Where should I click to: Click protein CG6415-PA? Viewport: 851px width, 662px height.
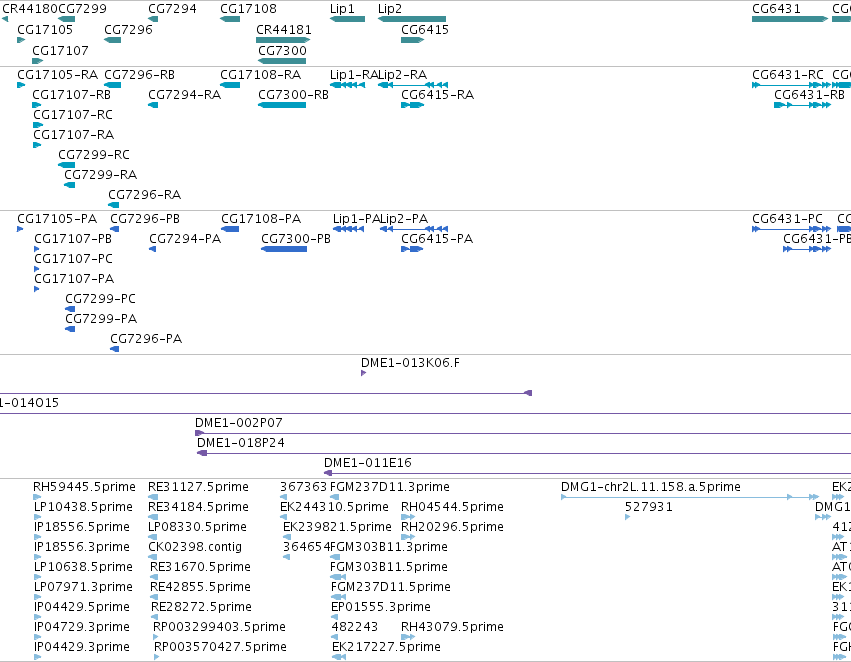[x=412, y=249]
